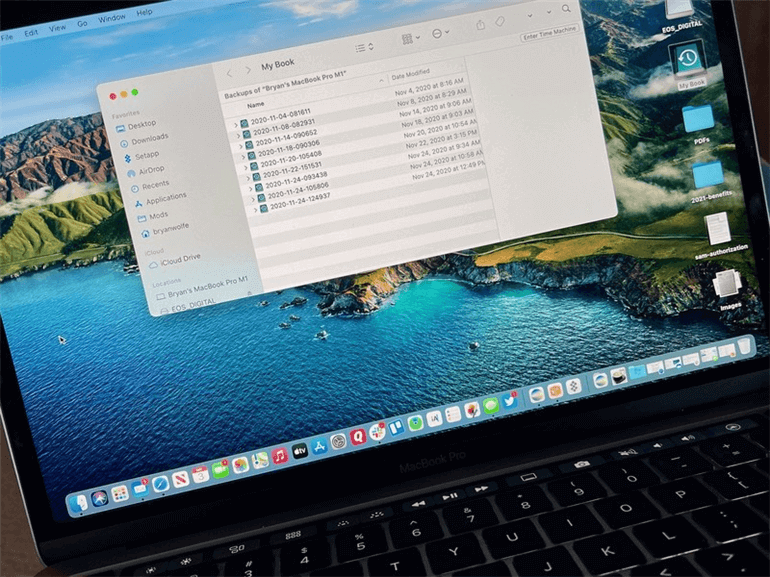Go to bryanwolfe home folder
Screen dimensions: 770x577
click(x=165, y=230)
